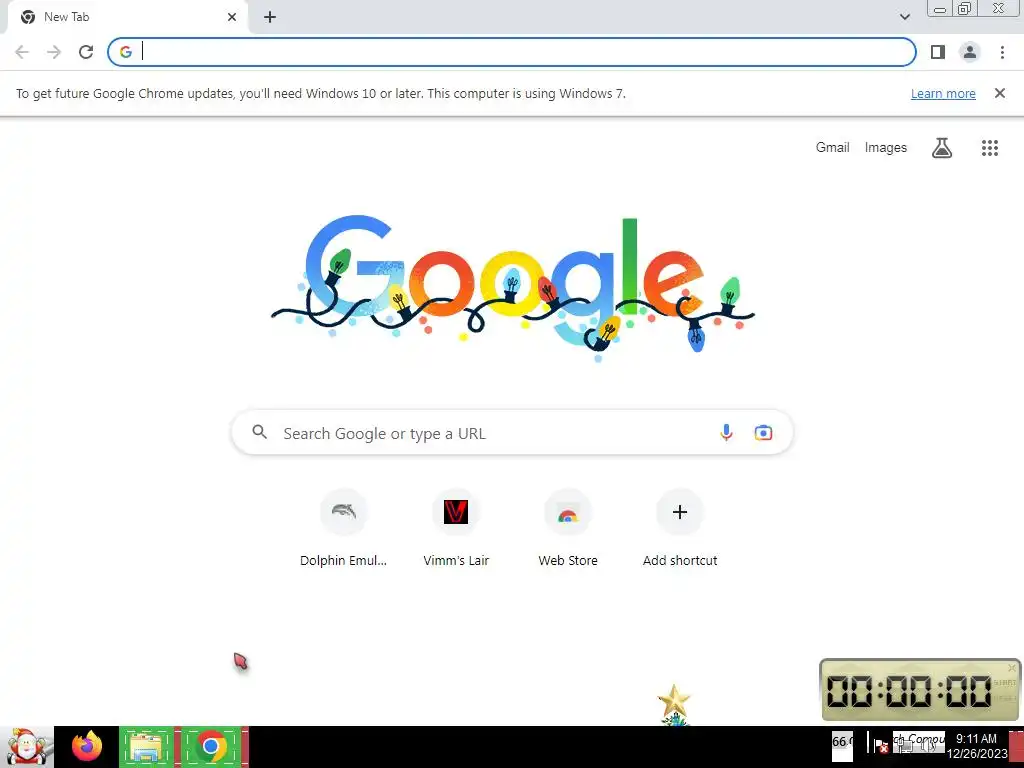Click the action center flag tray icon

(x=879, y=745)
